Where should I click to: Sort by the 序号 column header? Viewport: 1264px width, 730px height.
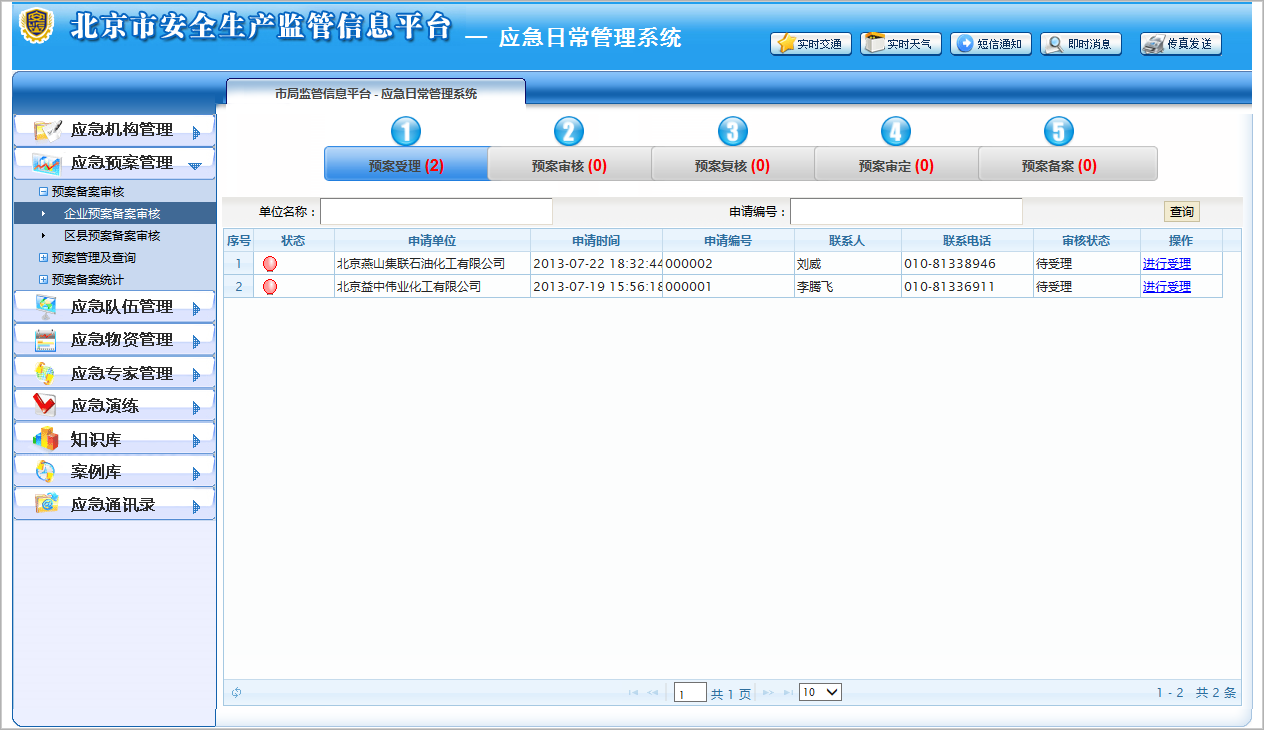[238, 241]
